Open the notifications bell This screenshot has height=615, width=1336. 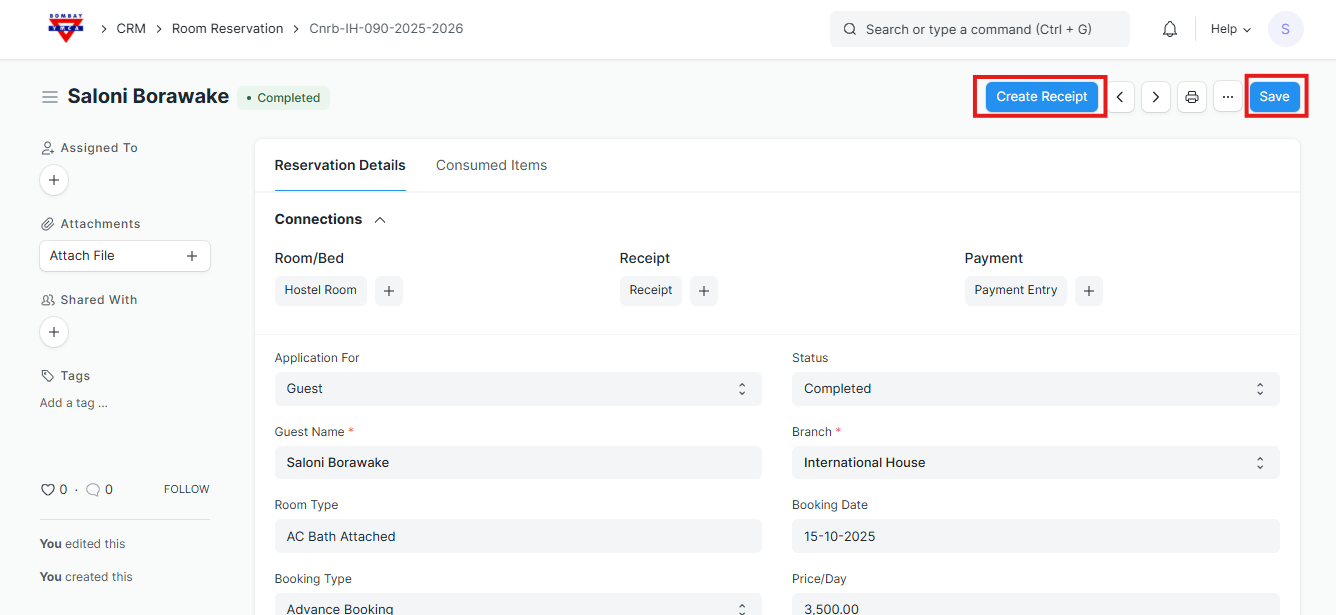1169,29
